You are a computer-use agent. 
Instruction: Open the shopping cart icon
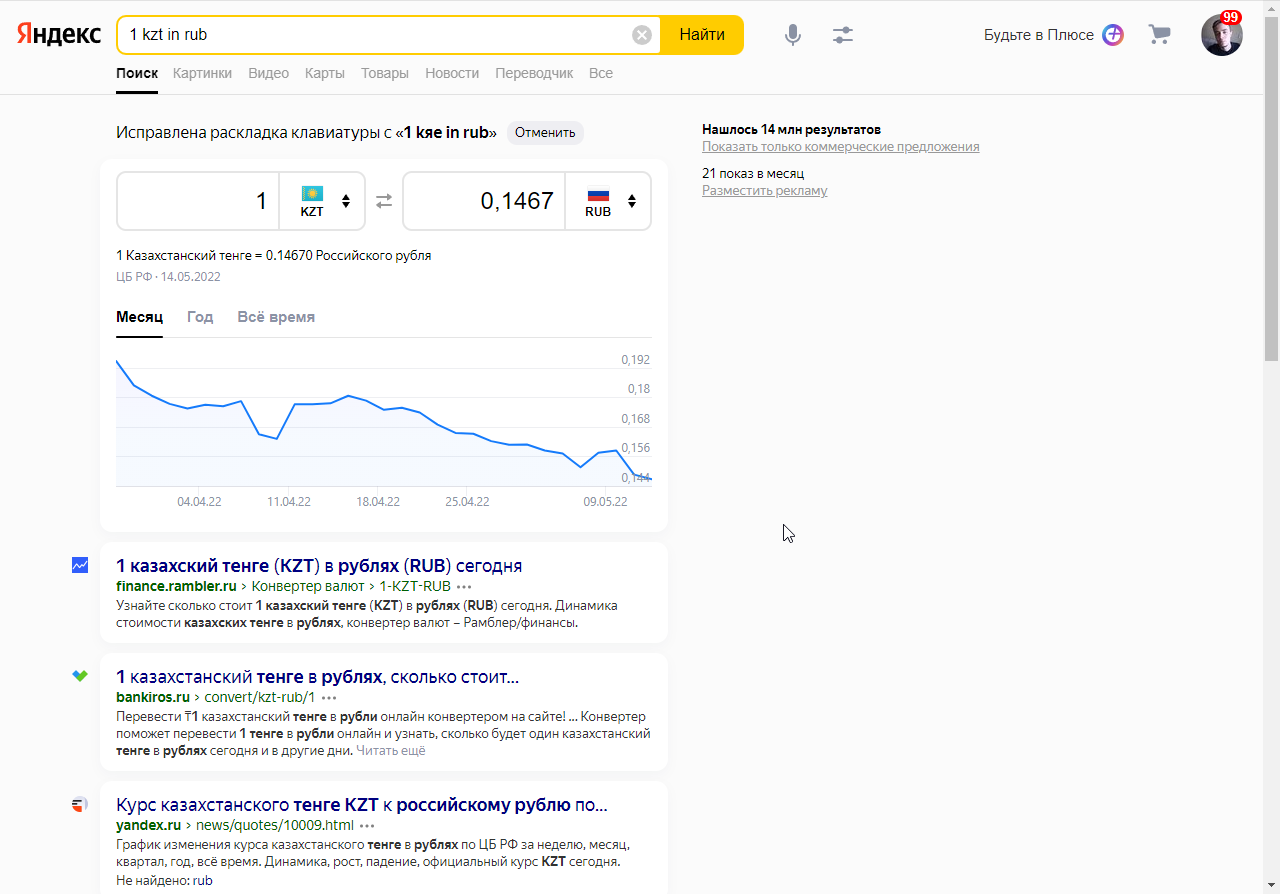tap(1159, 35)
